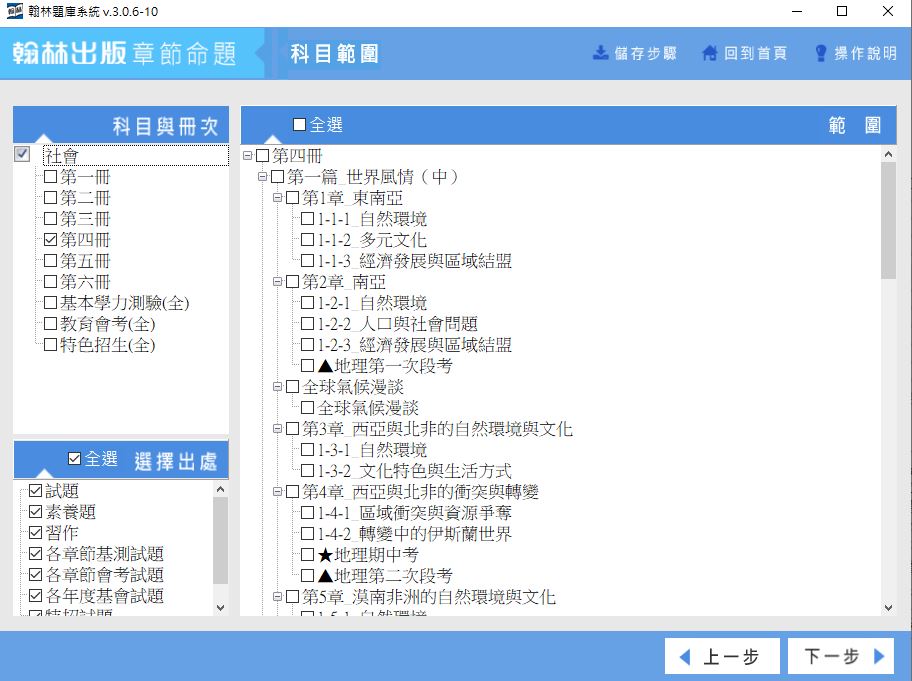Select 1-3-2_文化特色與生活方式 row

(414, 470)
